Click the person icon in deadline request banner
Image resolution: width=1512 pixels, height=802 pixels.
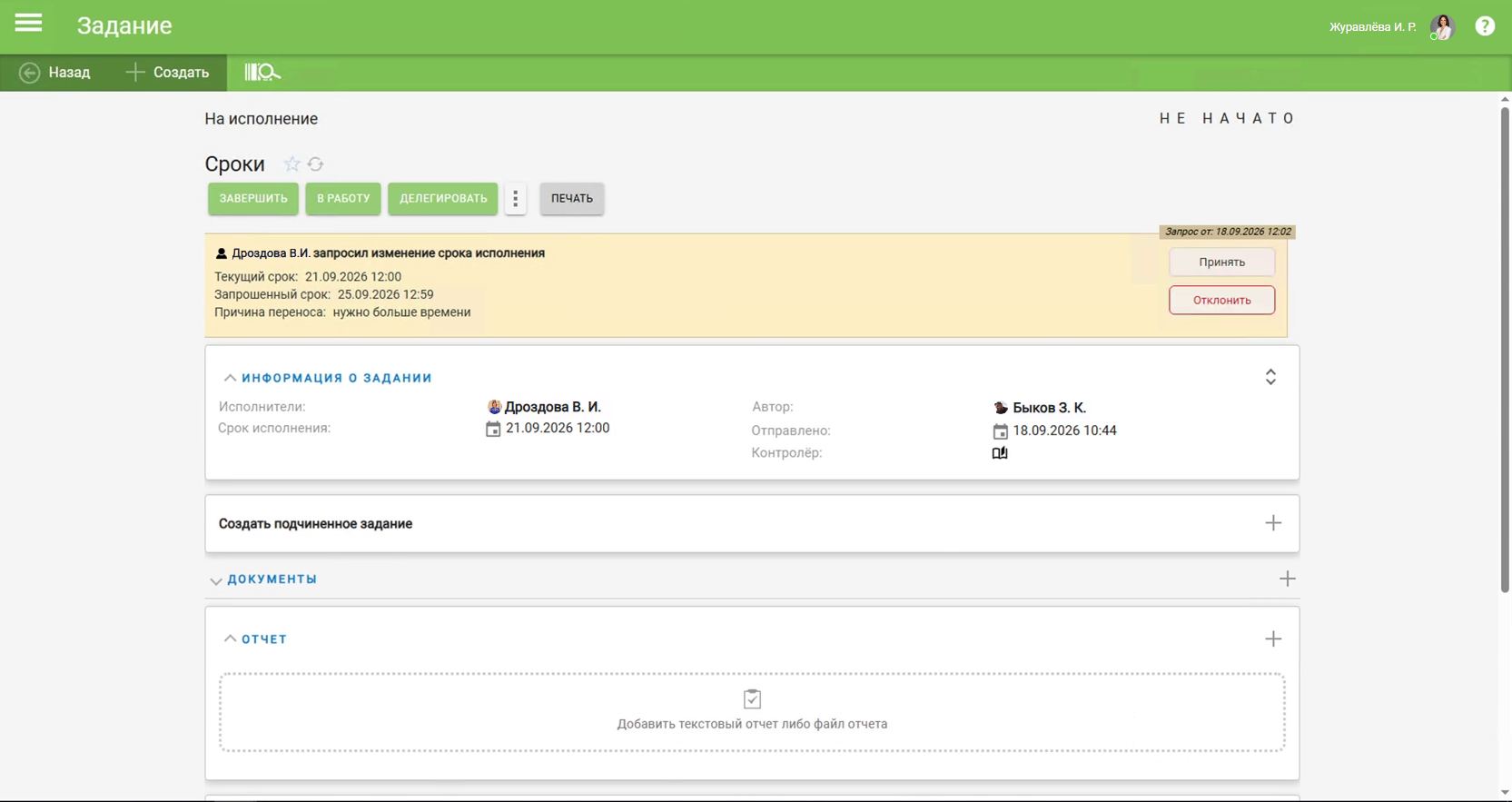coord(221,253)
